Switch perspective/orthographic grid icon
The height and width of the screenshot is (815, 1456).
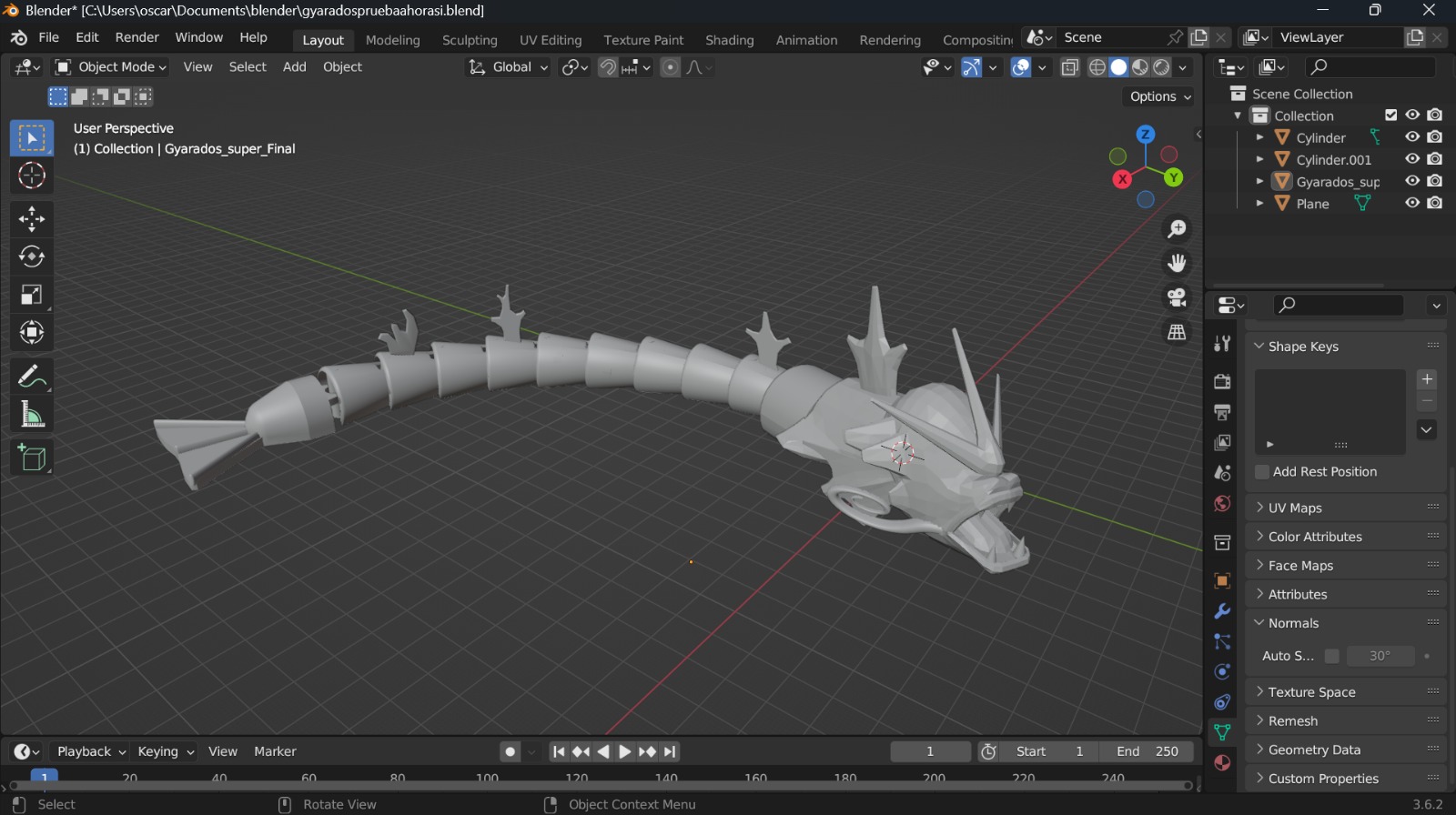(x=1177, y=332)
